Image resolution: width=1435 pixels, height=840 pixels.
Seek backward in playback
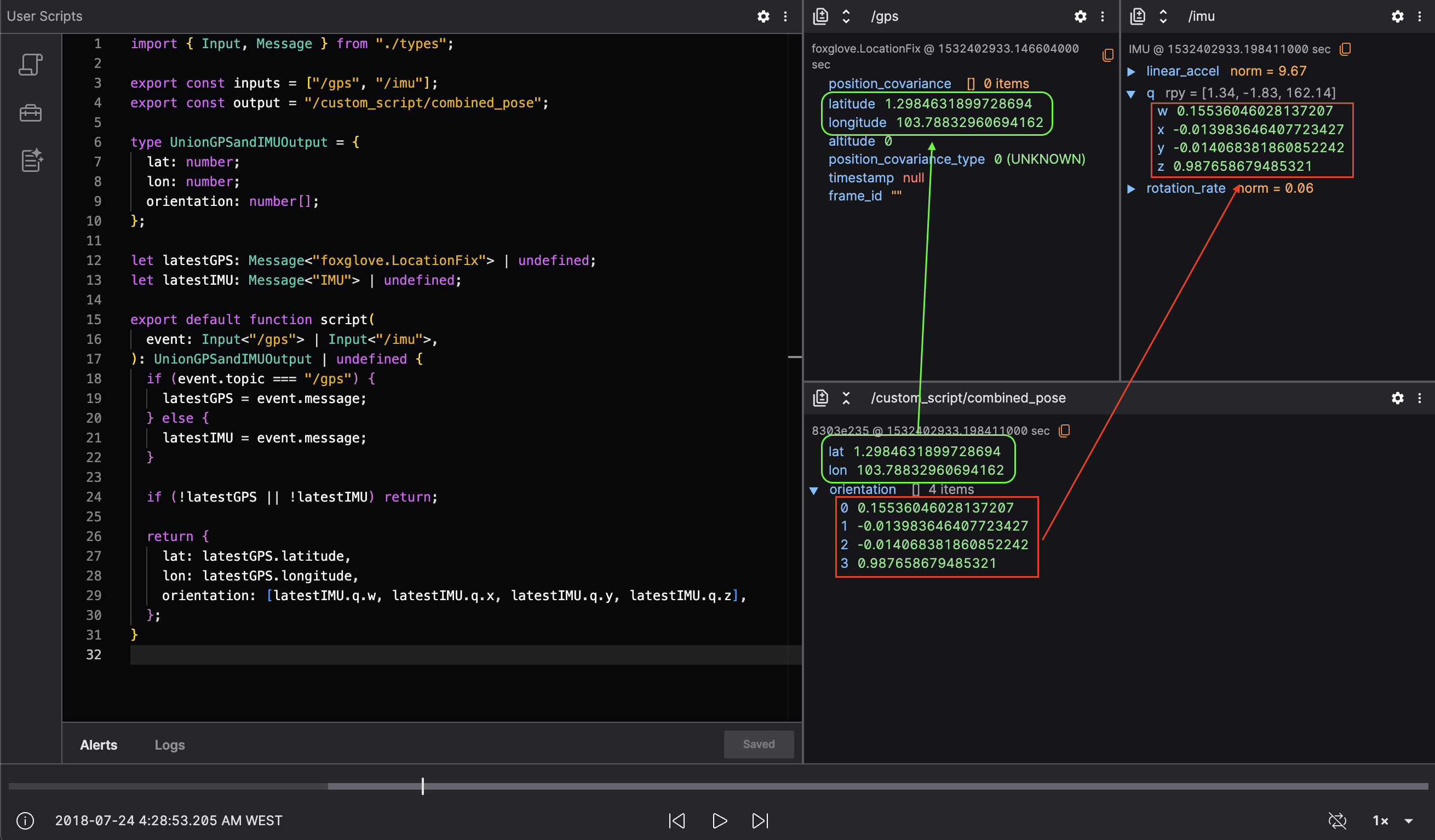coord(677,821)
